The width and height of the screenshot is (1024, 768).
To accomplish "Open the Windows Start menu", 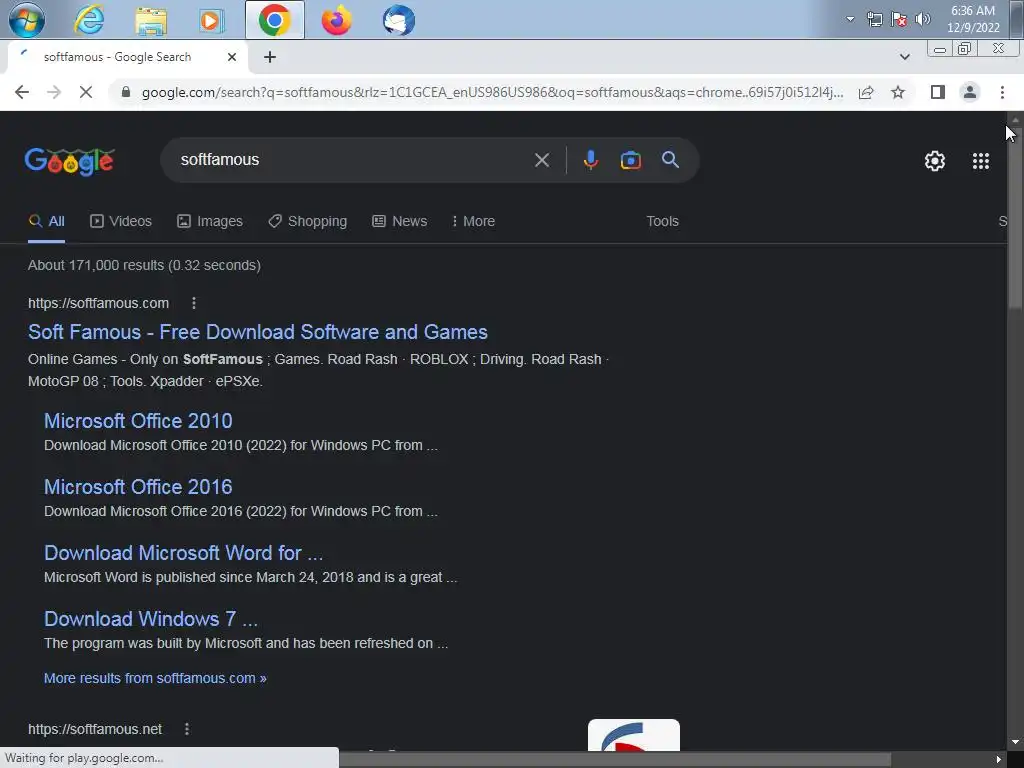I will pos(27,20).
